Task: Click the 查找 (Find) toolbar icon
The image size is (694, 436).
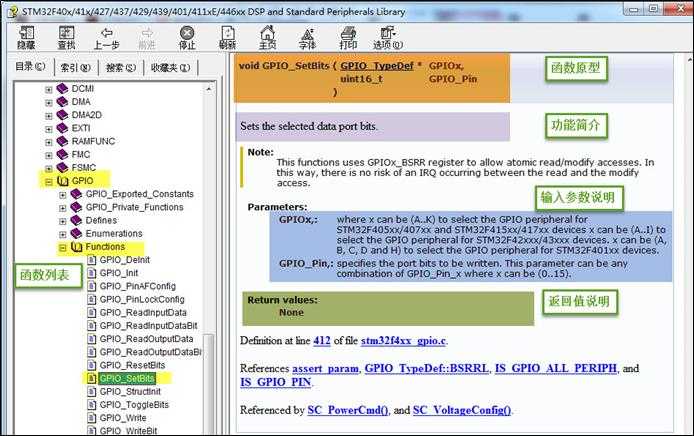Action: point(66,37)
